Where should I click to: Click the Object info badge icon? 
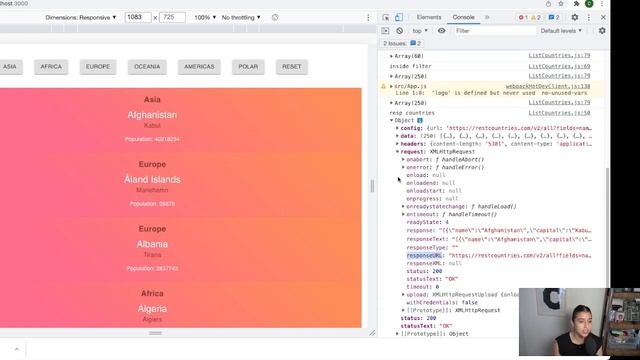(420, 120)
